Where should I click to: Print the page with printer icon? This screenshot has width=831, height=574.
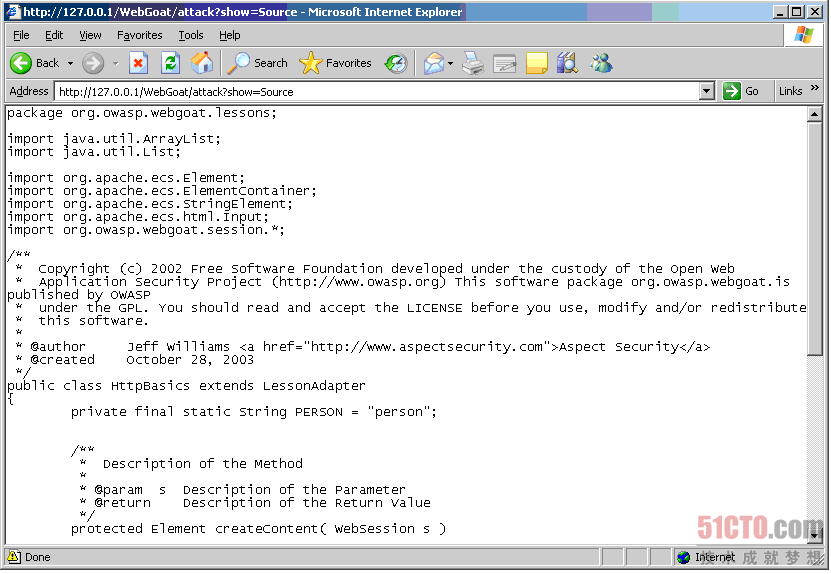[473, 64]
